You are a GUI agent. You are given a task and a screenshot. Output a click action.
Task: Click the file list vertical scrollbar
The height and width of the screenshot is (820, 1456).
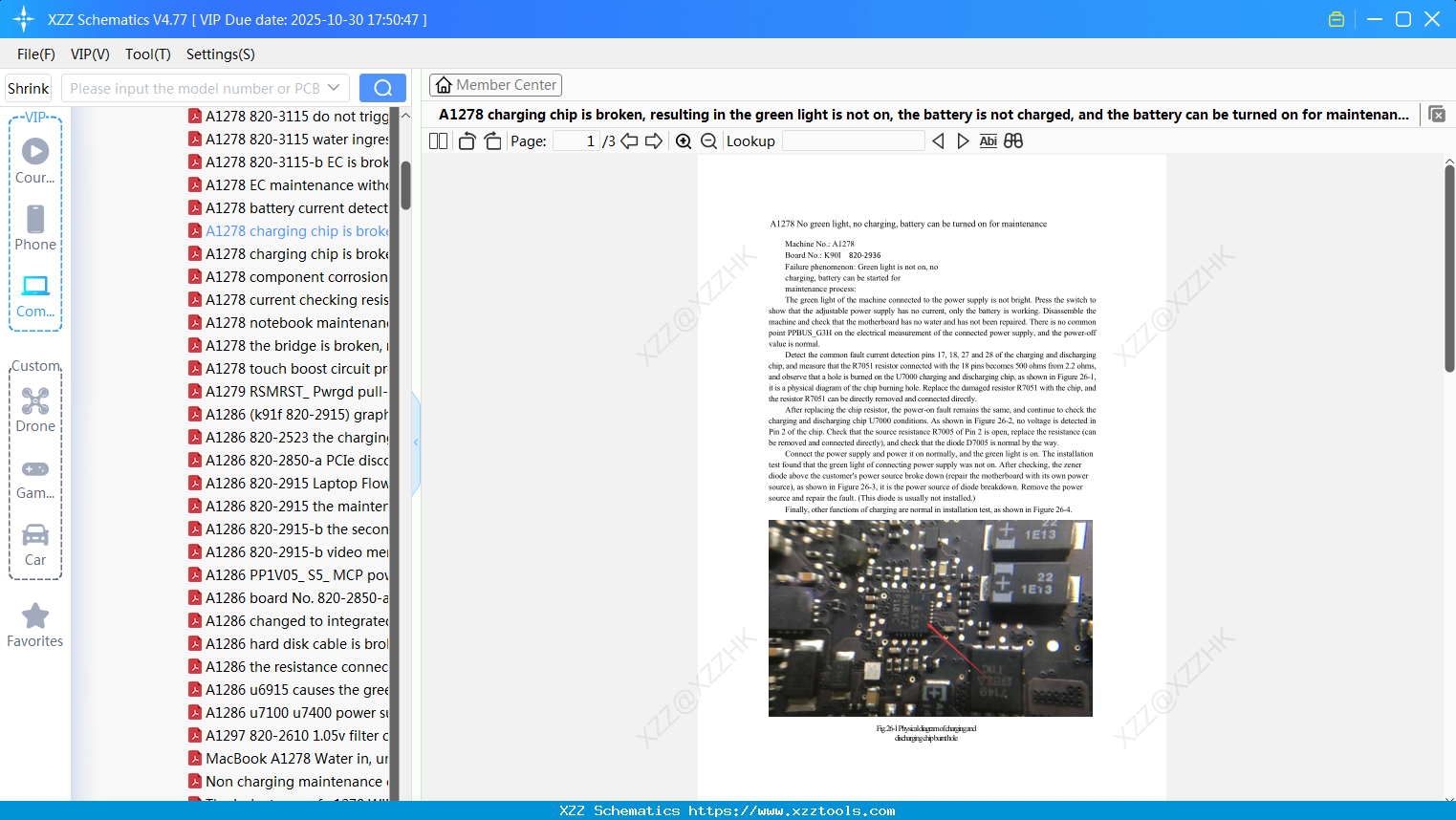pyautogui.click(x=405, y=184)
